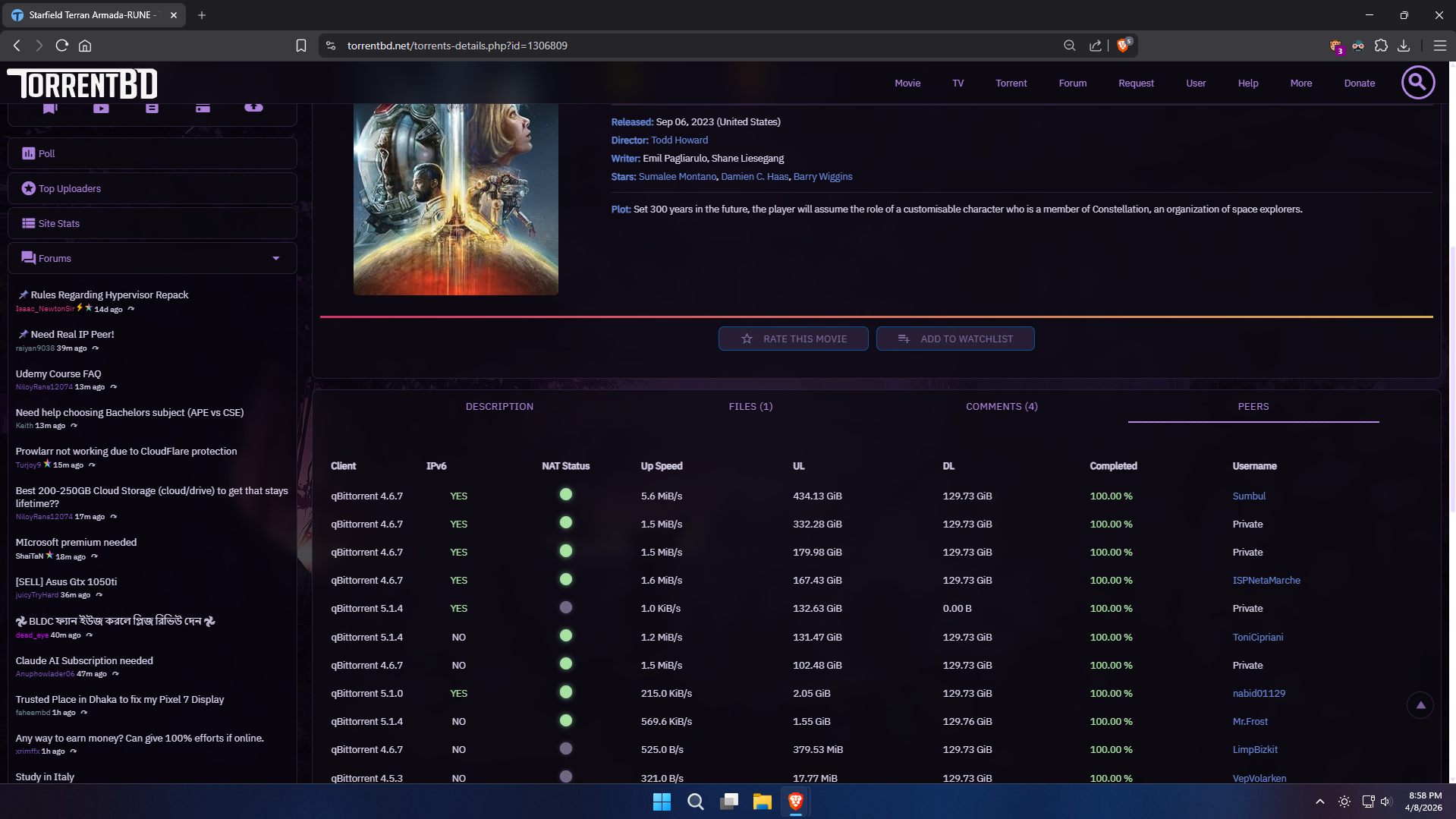Open ISPNetaMarche user profile
Screen dimensions: 1456x819
point(1266,581)
